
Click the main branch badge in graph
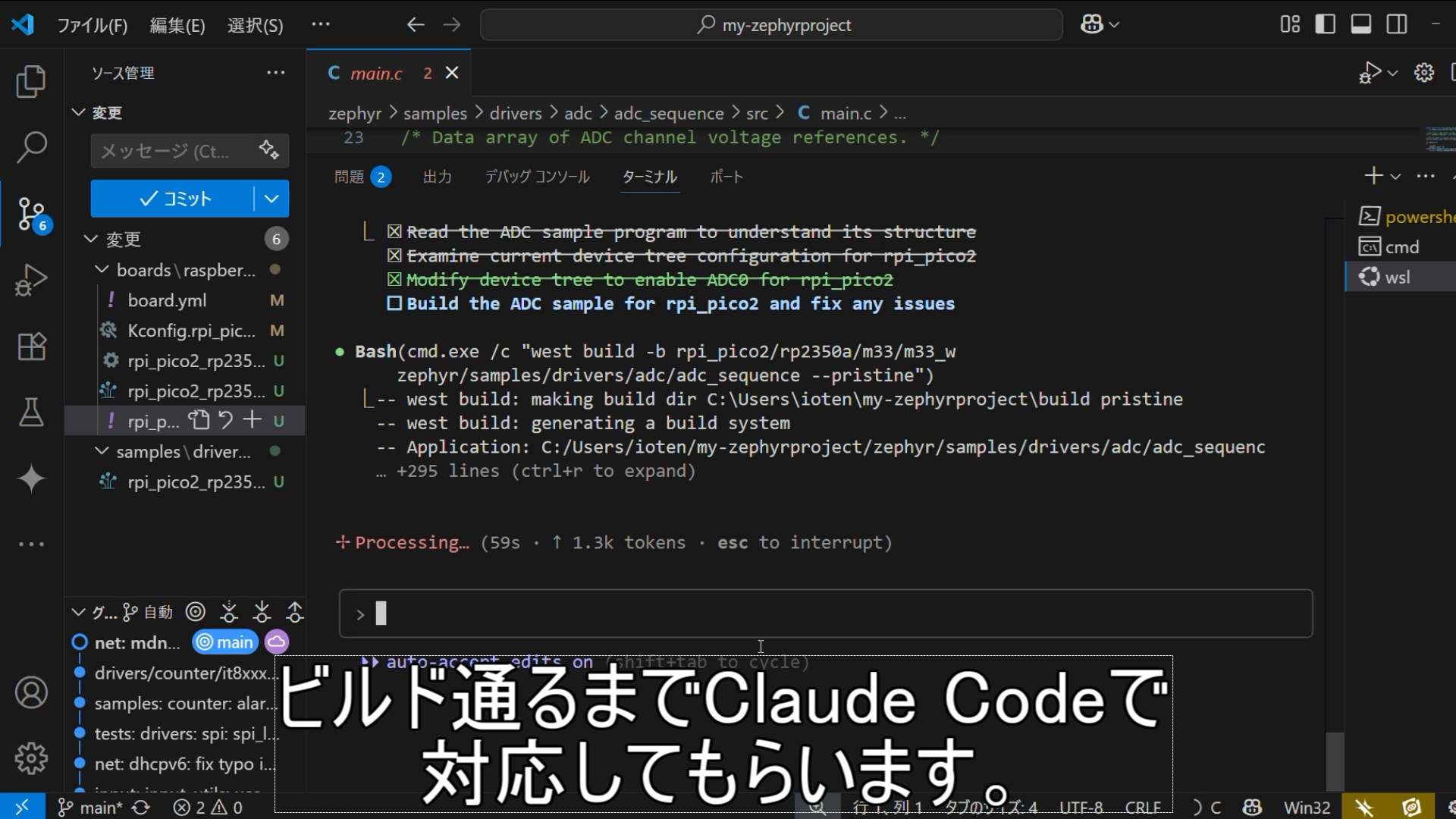[x=225, y=642]
